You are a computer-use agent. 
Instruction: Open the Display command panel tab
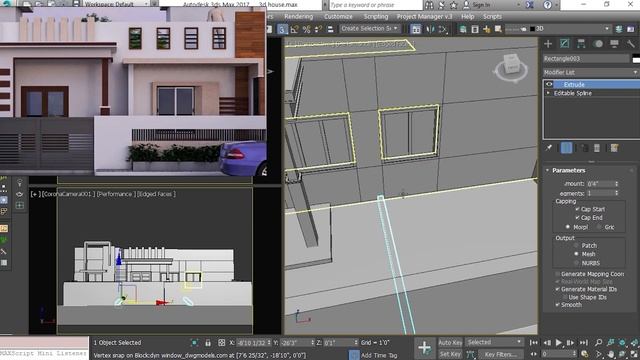pos(614,43)
